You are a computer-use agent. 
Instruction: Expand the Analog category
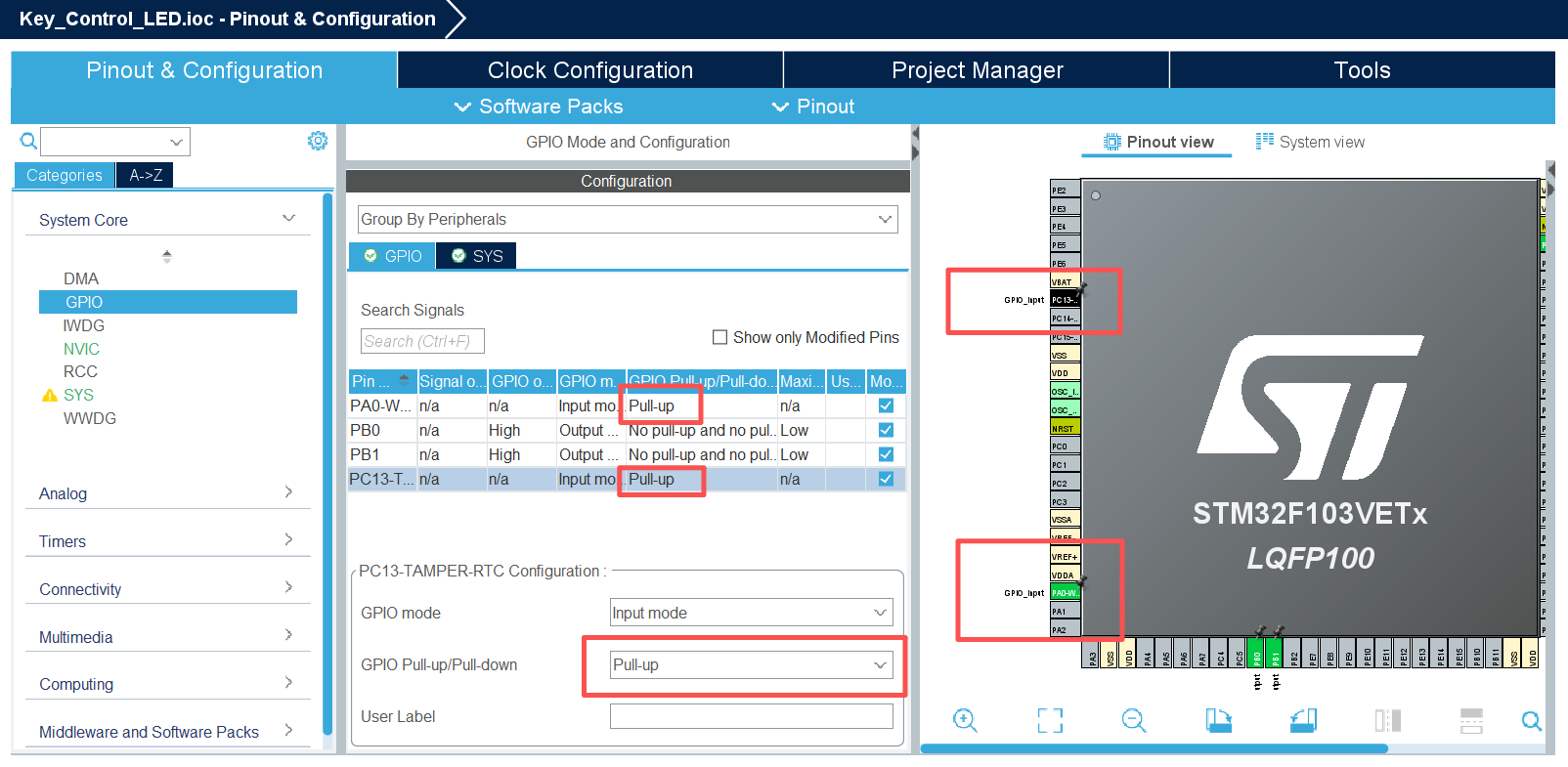point(288,491)
